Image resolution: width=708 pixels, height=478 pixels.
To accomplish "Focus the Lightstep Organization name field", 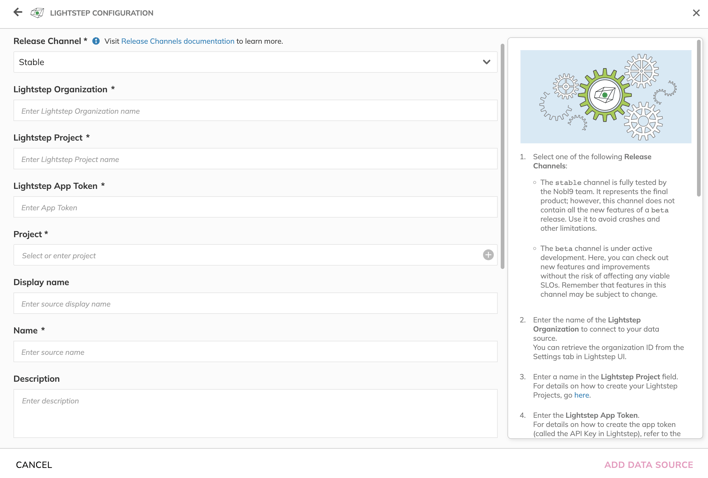I will tap(255, 111).
